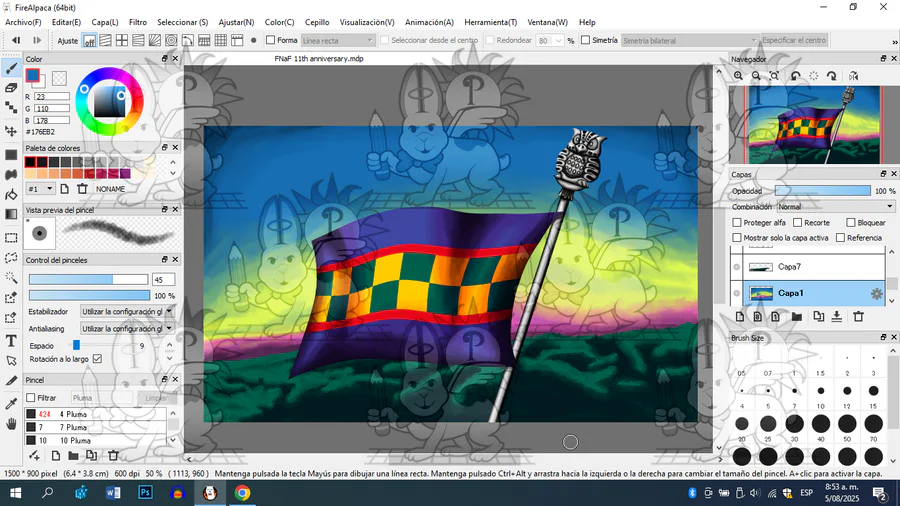Delete the selected layer
This screenshot has width=900, height=506.
[859, 317]
